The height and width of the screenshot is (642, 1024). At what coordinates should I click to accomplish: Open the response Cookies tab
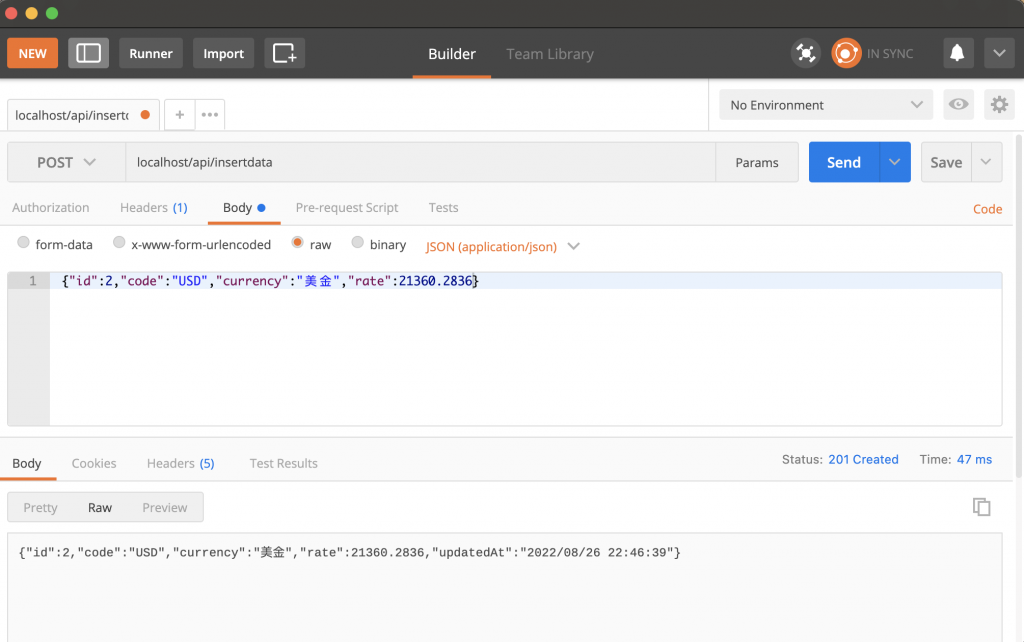pyautogui.click(x=94, y=463)
